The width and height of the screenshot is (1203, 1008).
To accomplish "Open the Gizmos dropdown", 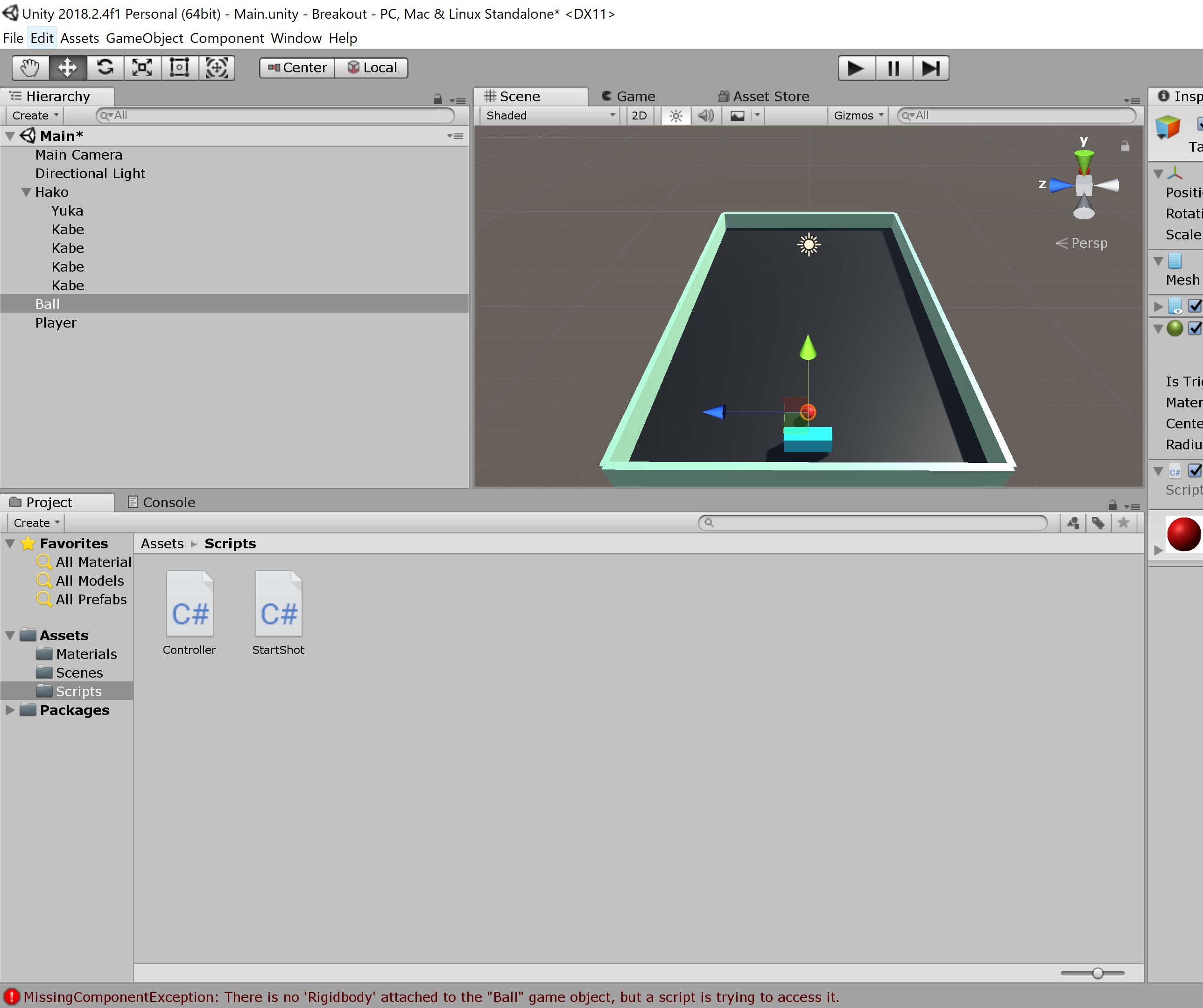I will pos(858,116).
